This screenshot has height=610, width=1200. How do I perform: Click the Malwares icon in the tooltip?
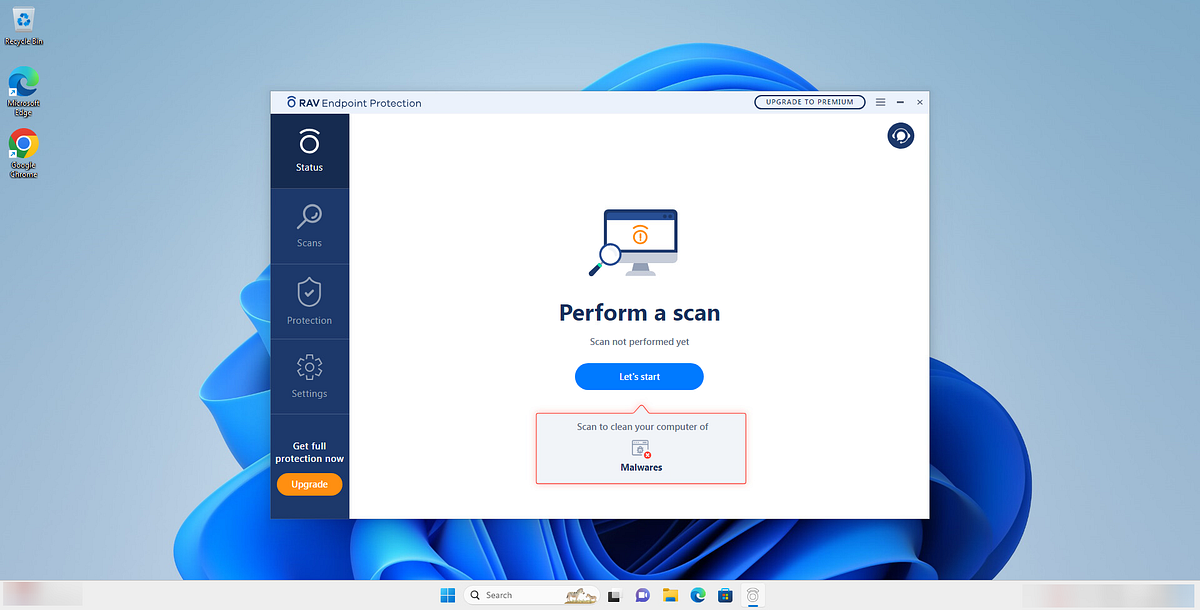click(640, 449)
